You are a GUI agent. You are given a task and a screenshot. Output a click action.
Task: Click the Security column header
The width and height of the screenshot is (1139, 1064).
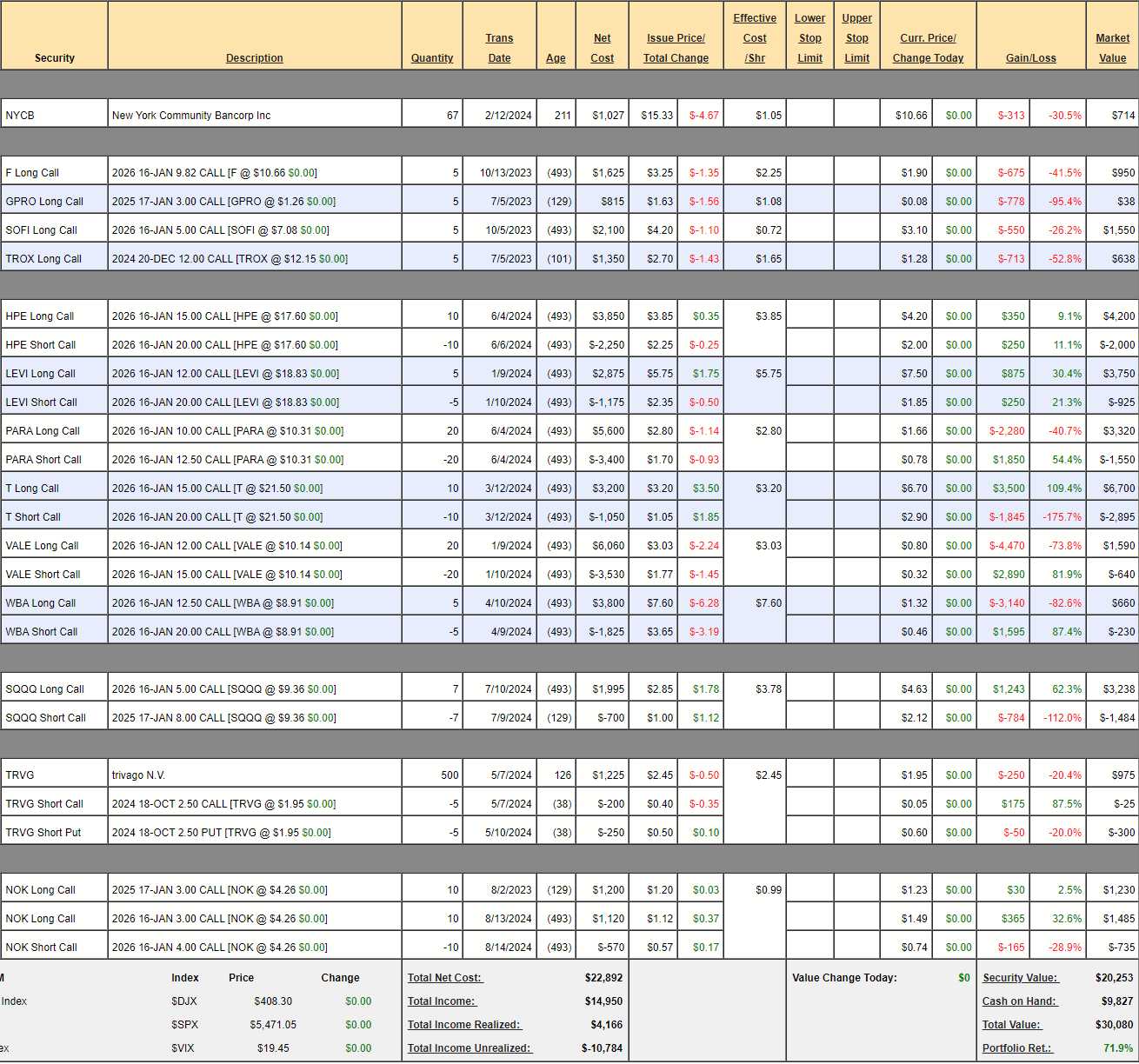click(x=54, y=58)
